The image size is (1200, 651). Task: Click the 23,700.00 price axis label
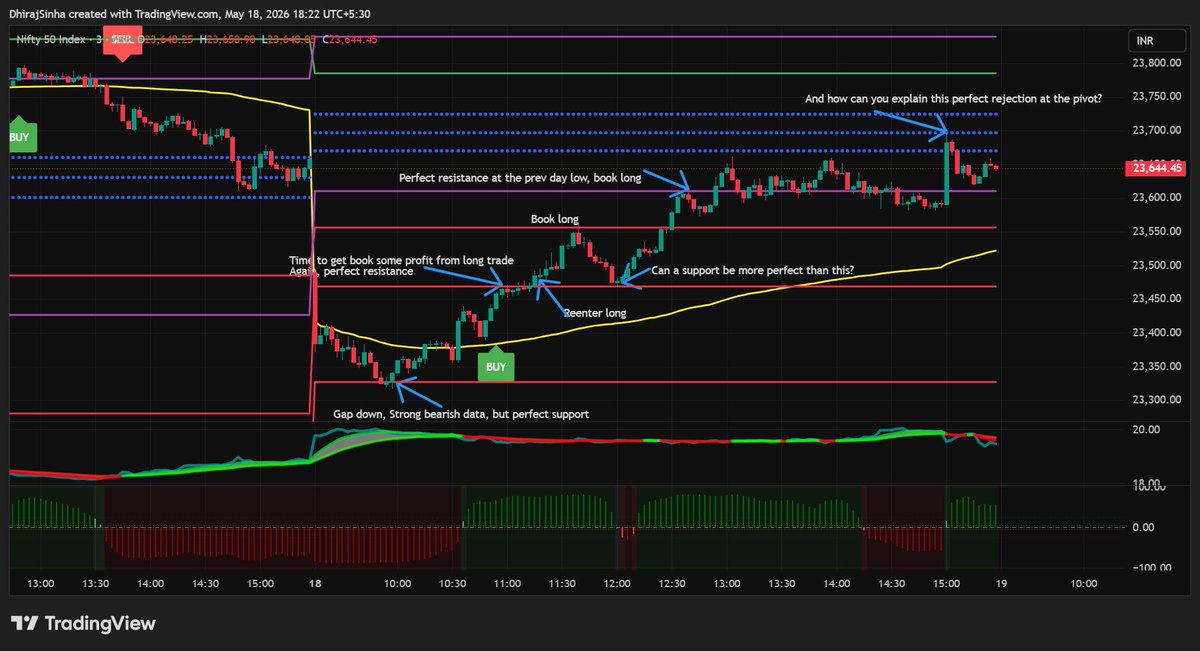click(x=1155, y=130)
